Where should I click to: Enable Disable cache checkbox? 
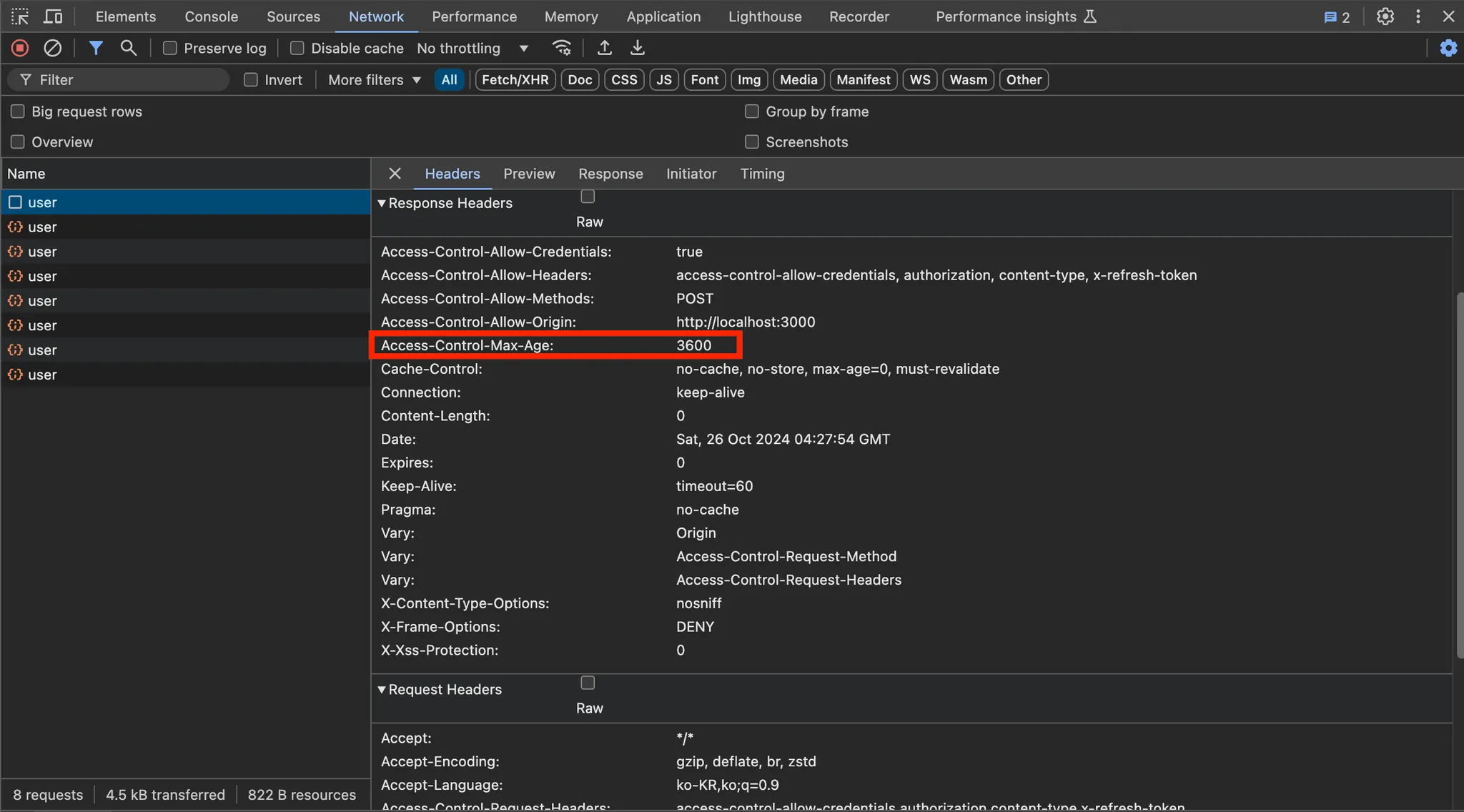(297, 48)
